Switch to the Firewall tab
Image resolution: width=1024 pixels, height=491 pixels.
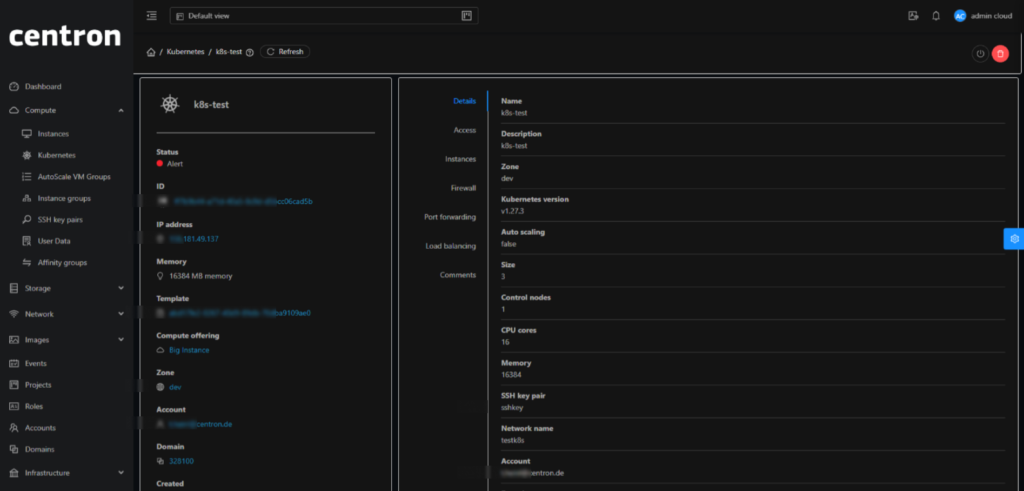[463, 188]
